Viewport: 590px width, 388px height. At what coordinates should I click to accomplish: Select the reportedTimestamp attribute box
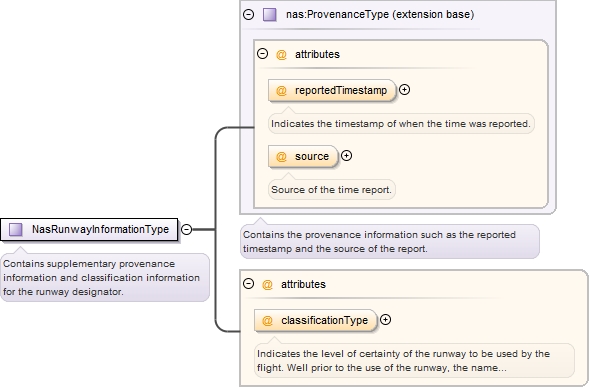click(332, 90)
